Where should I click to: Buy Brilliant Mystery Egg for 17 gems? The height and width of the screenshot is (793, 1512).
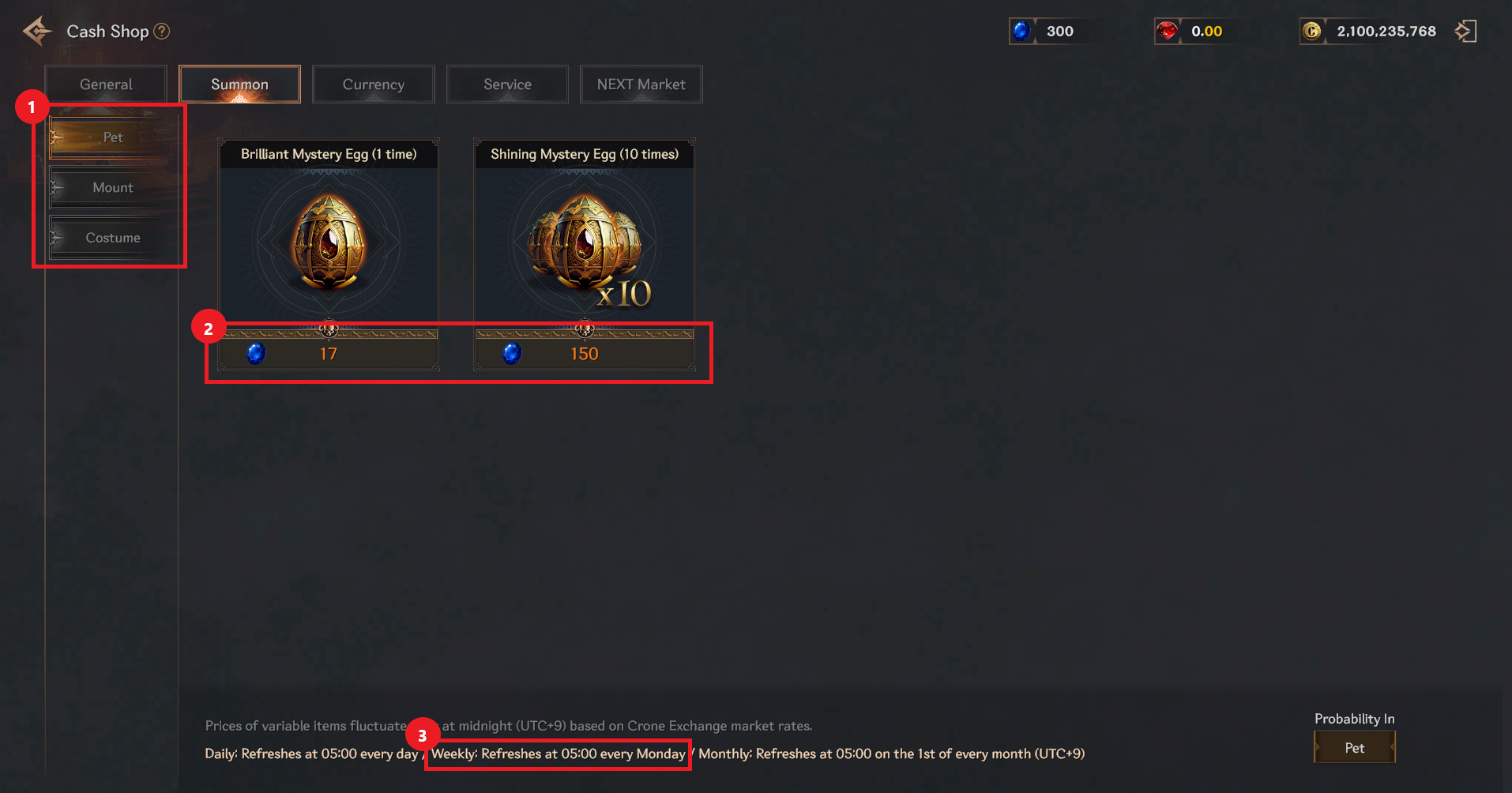[329, 354]
